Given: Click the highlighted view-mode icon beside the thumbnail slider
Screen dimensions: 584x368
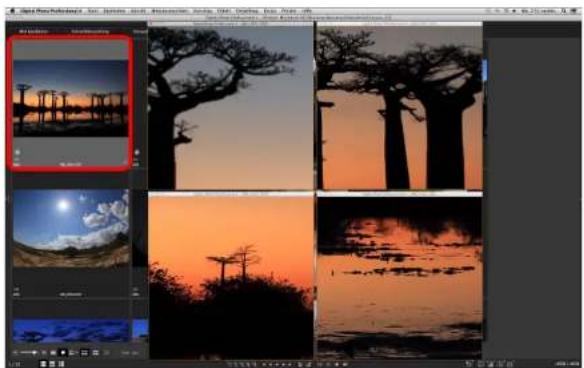Looking at the screenshot, I should point(63,352).
